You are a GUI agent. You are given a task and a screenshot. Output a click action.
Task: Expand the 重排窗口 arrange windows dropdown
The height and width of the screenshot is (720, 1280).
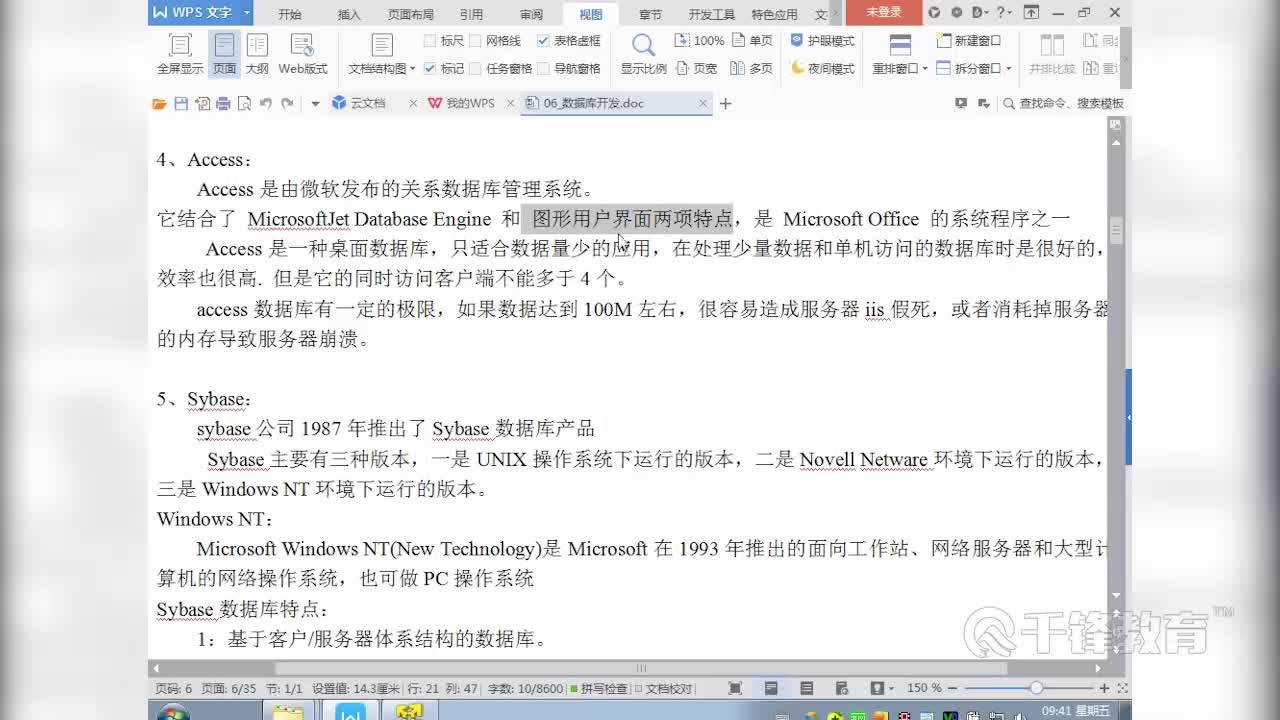924,67
